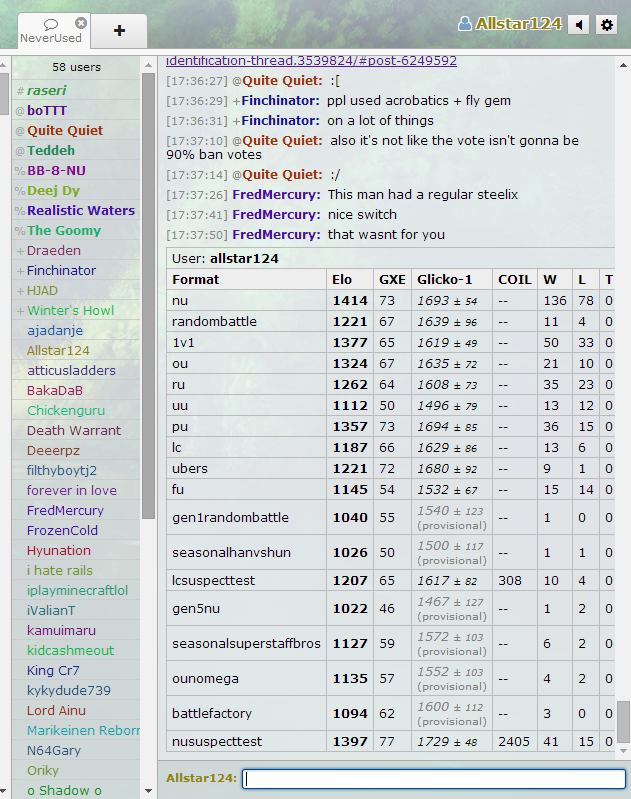Viewport: 631px width, 799px height.
Task: Click Quite Quiet's name in the 17:36:27 message
Action: [x=282, y=81]
